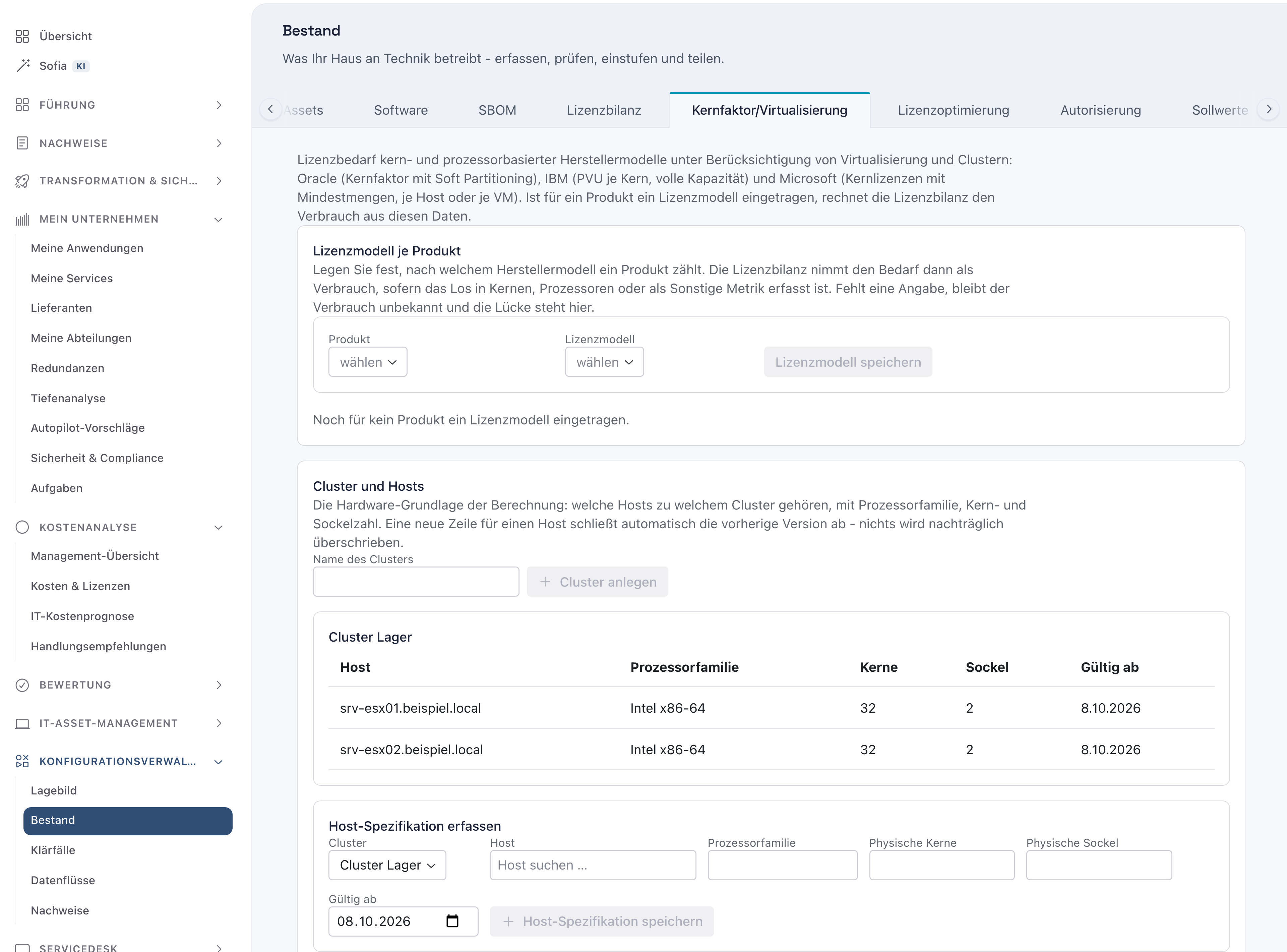Open the Cluster Lager dropdown
Image resolution: width=1287 pixels, height=952 pixels.
pyautogui.click(x=387, y=865)
